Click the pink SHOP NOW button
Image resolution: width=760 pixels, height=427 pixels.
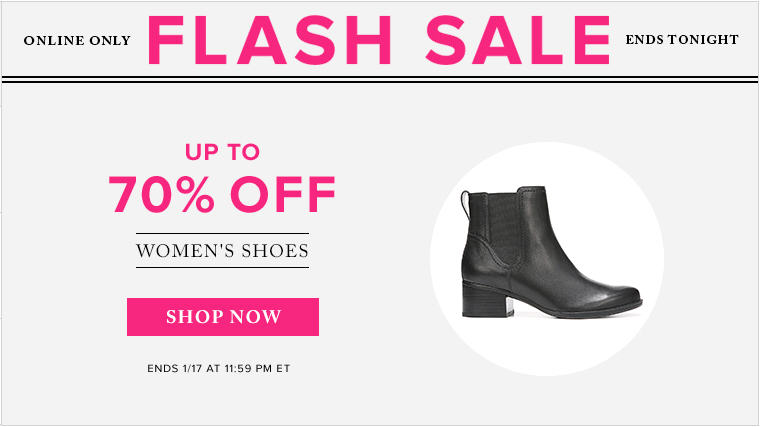[223, 316]
